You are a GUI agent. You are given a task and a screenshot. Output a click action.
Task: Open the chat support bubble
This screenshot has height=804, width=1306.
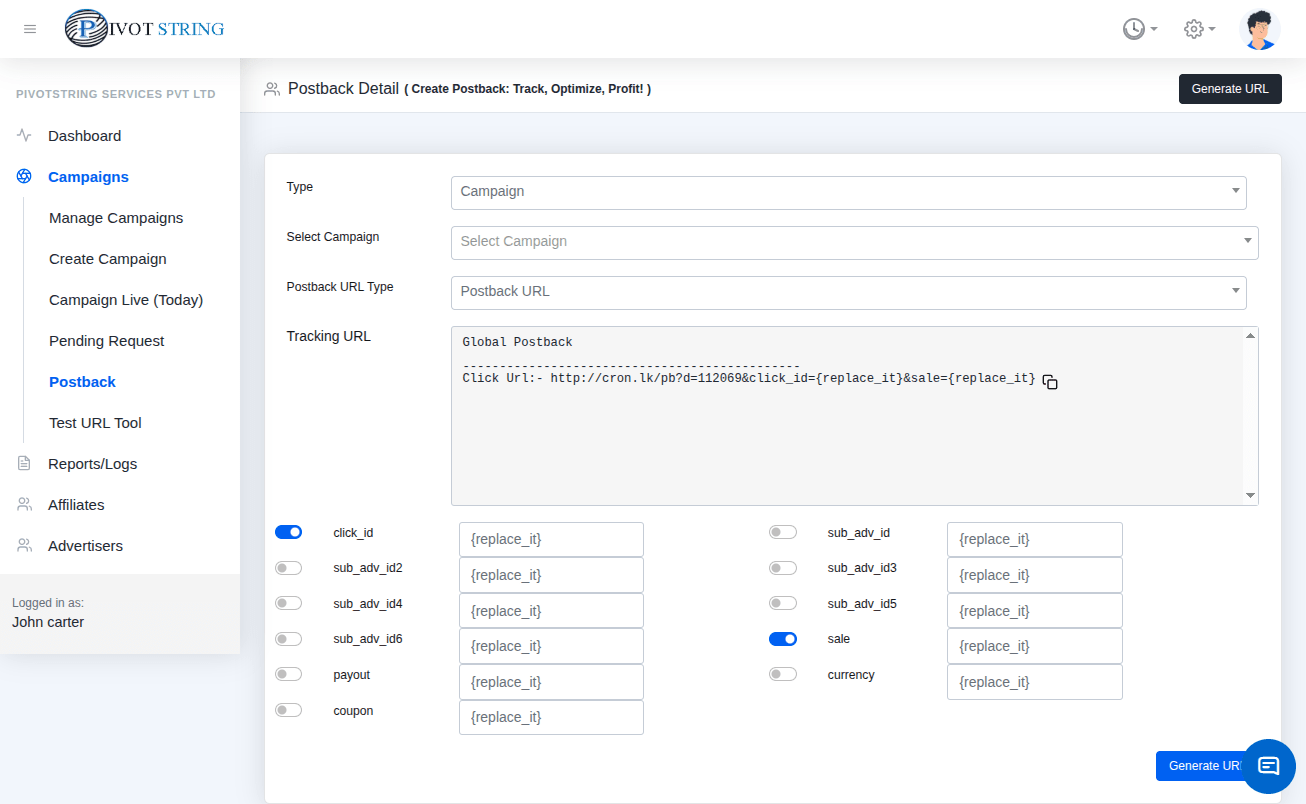1268,766
